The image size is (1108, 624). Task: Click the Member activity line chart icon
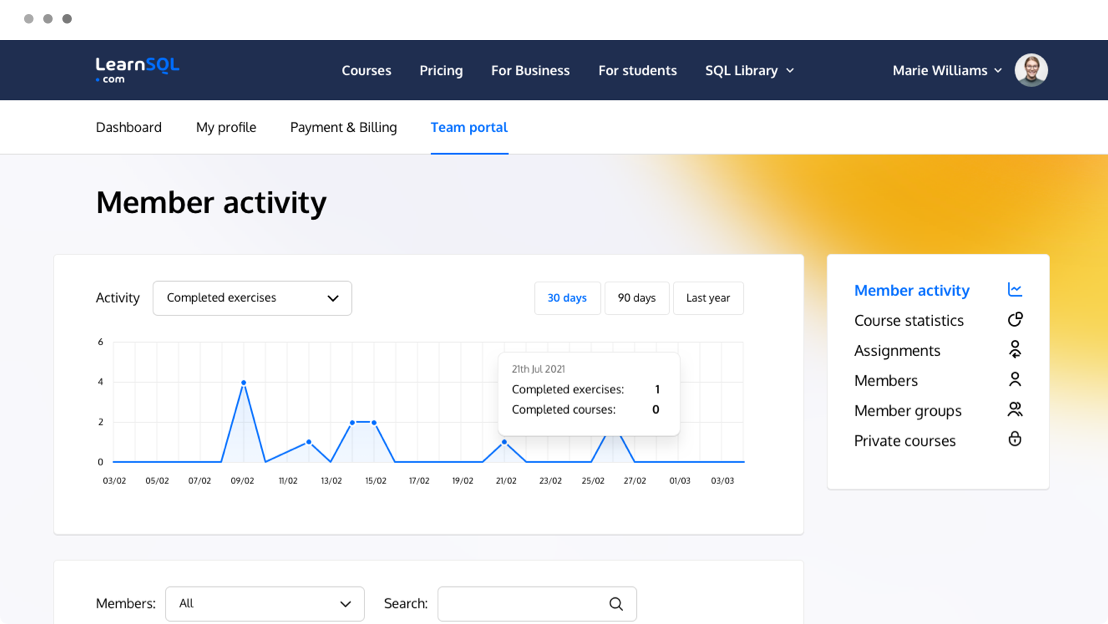[x=1015, y=290]
